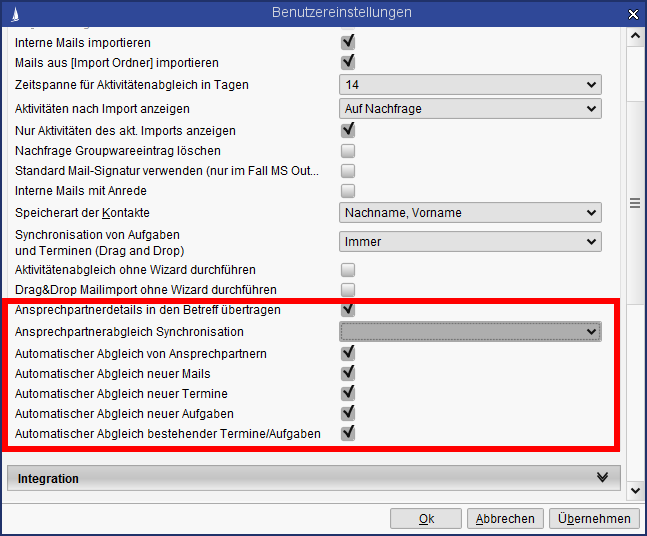This screenshot has height=536, width=647.
Task: Uncheck Automatischer Abgleich neuer Mails
Action: click(x=348, y=373)
